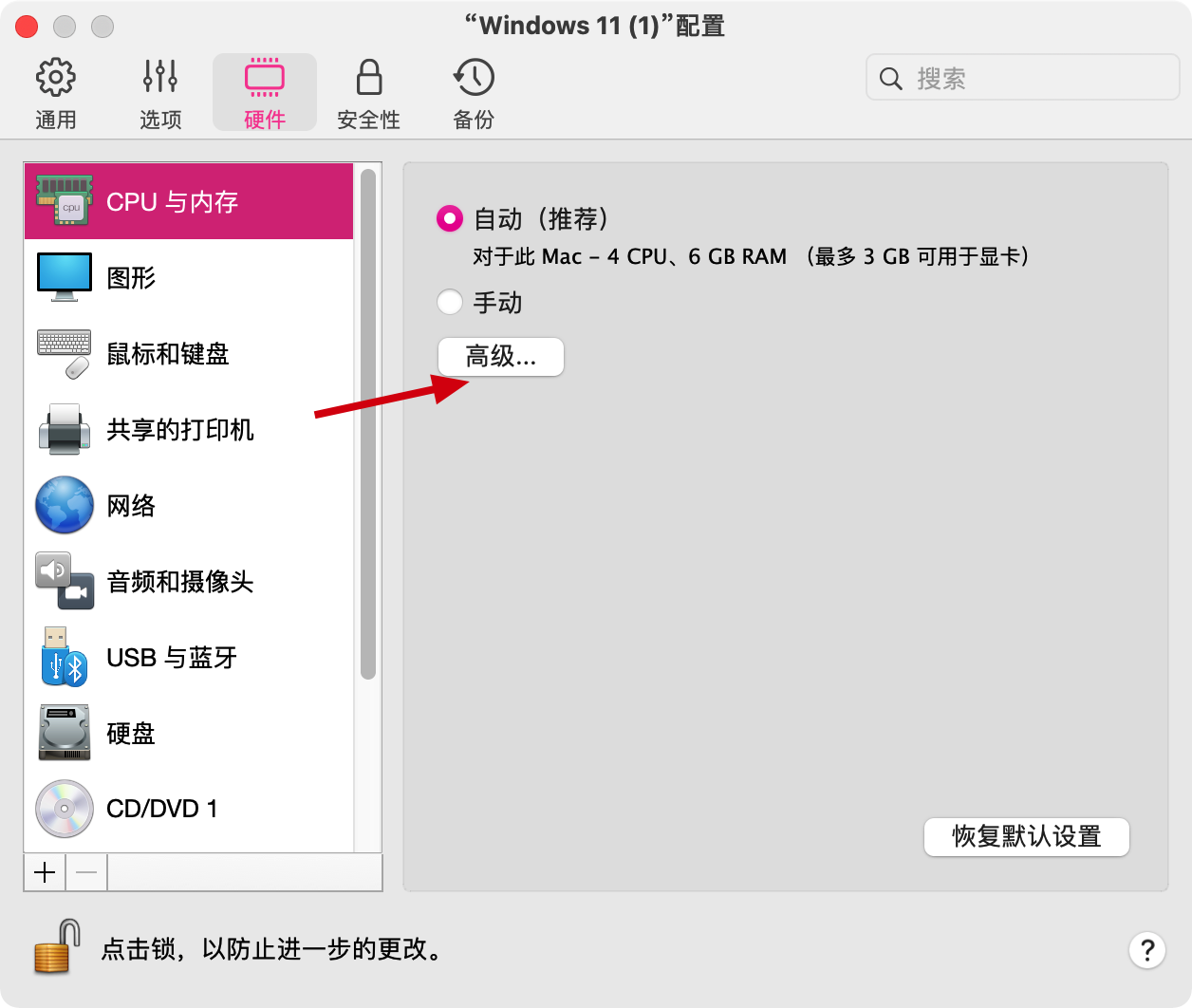
Task: Click the USB 与蓝牙 icon
Action: pos(65,657)
